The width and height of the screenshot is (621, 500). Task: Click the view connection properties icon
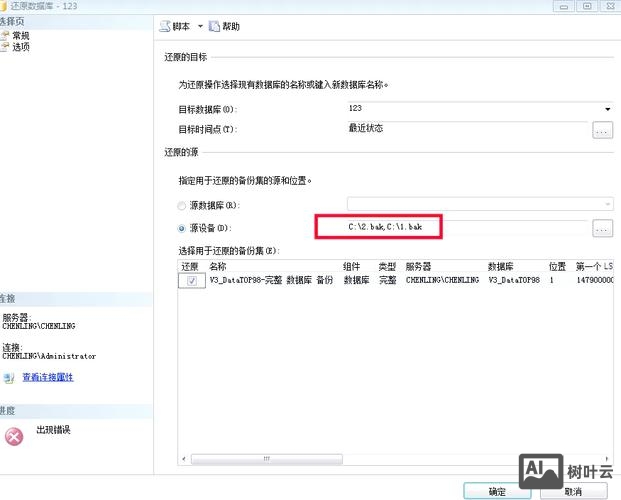9,378
